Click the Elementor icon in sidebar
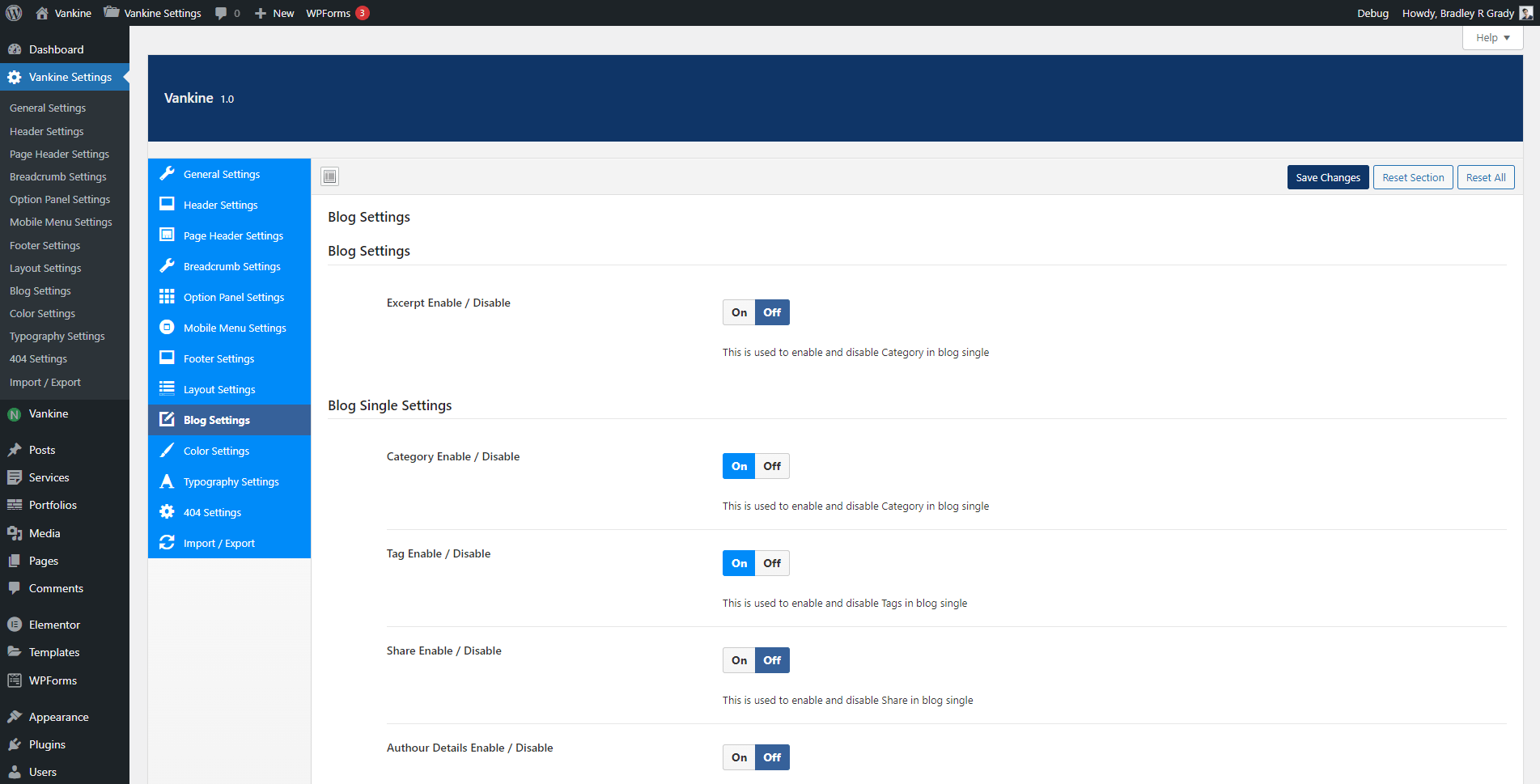 [x=14, y=625]
